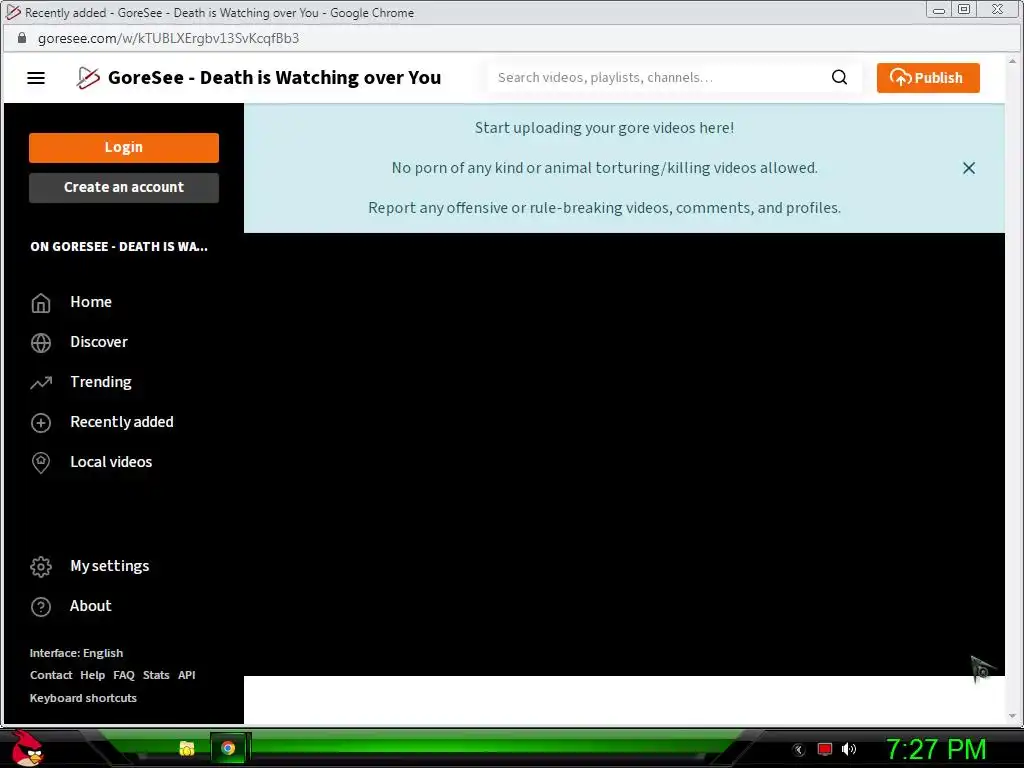Select Recently added menu item
1024x768 pixels.
[122, 422]
